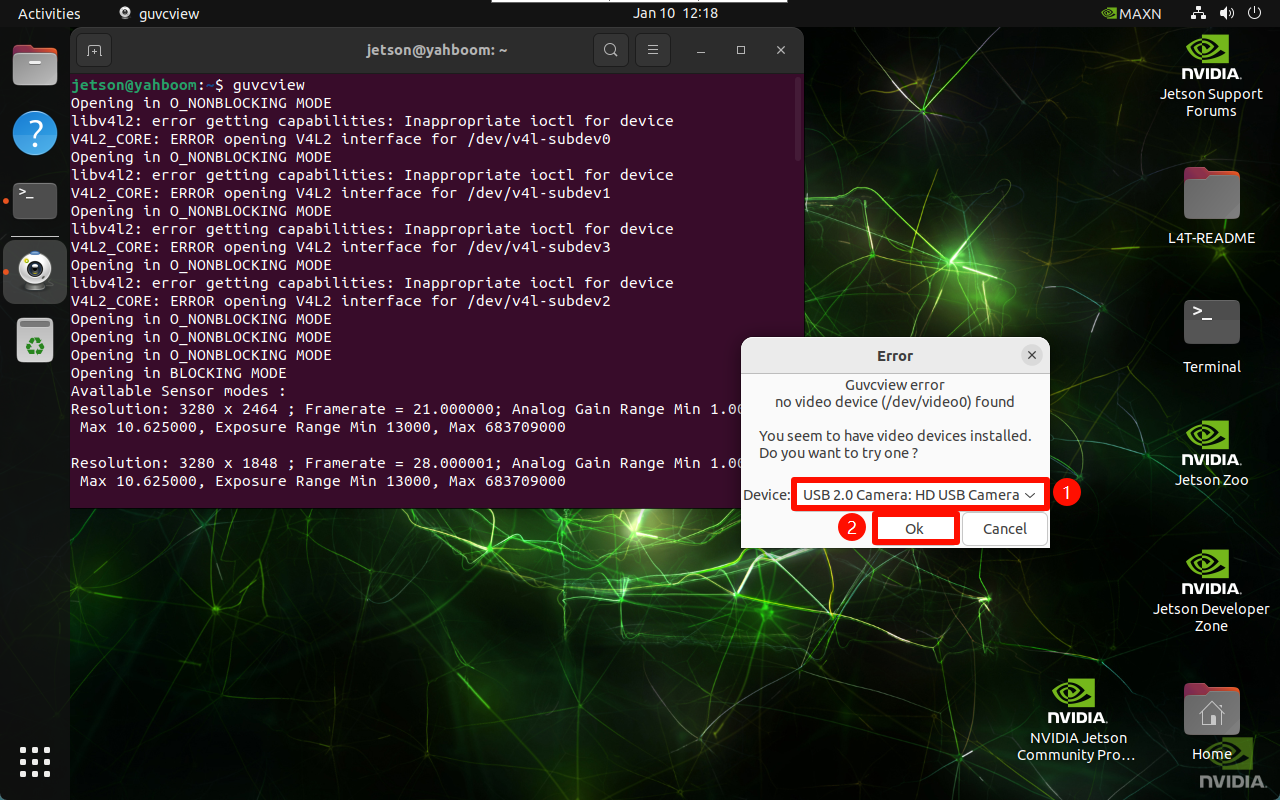The width and height of the screenshot is (1280, 800).
Task: Click the guvcview webcam dock icon
Action: [35, 271]
